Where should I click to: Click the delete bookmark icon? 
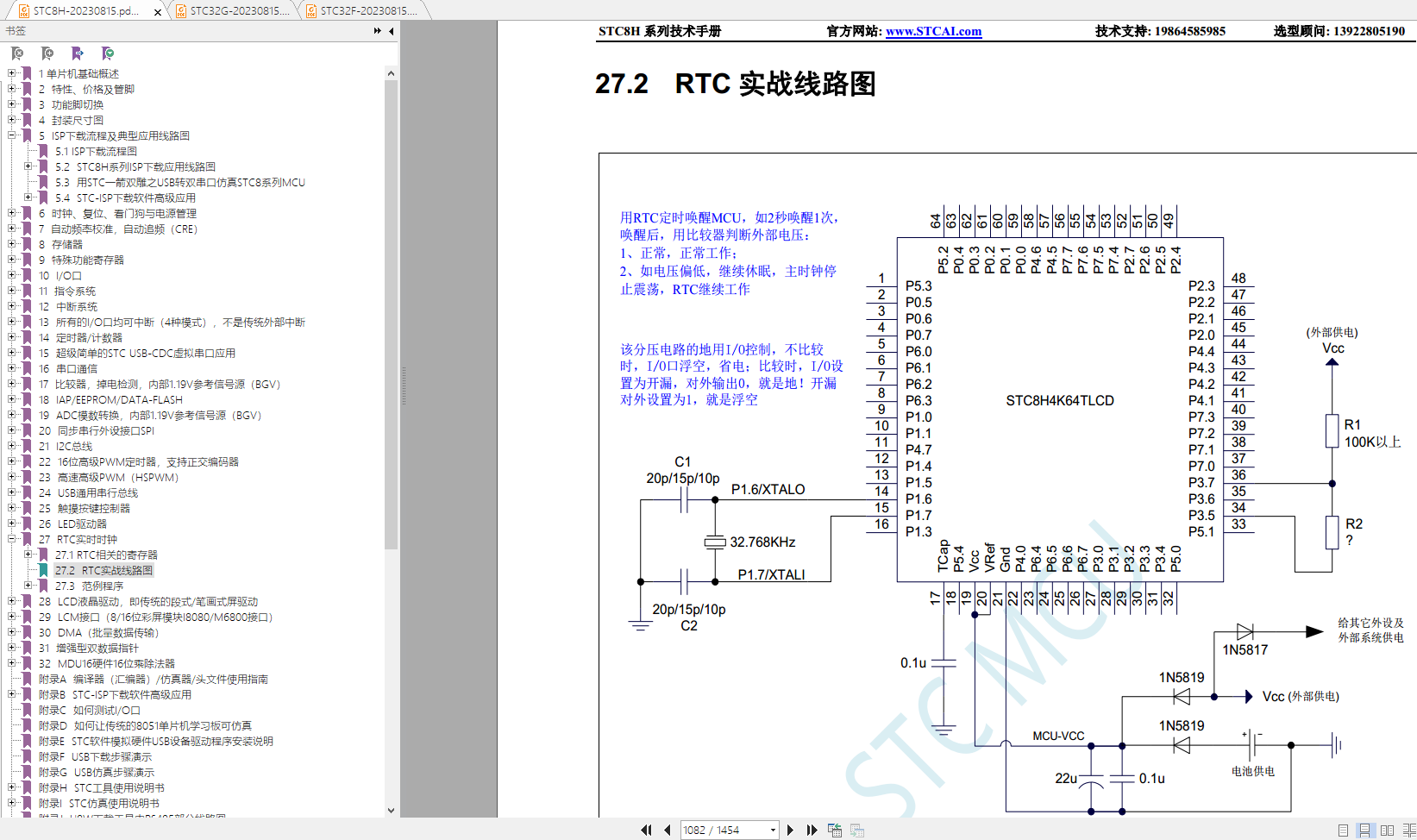point(17,53)
